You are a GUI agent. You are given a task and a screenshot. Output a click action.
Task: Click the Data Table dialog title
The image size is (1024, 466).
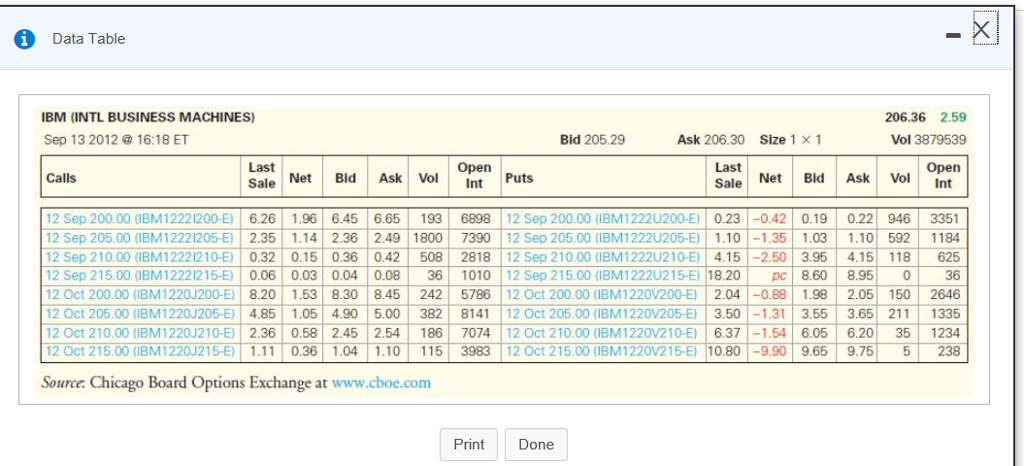[89, 39]
